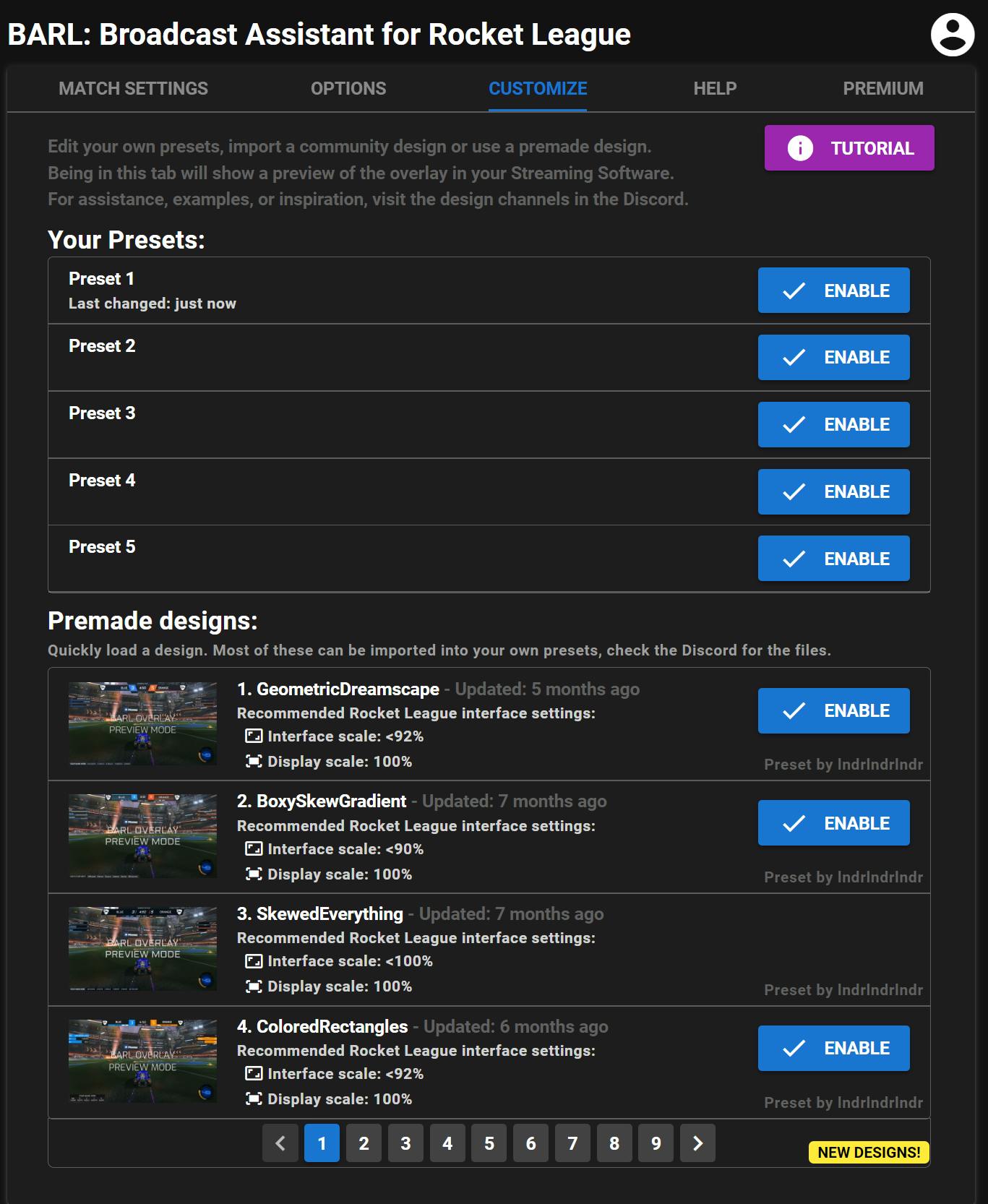Open the purple Tutorial button

pos(849,148)
